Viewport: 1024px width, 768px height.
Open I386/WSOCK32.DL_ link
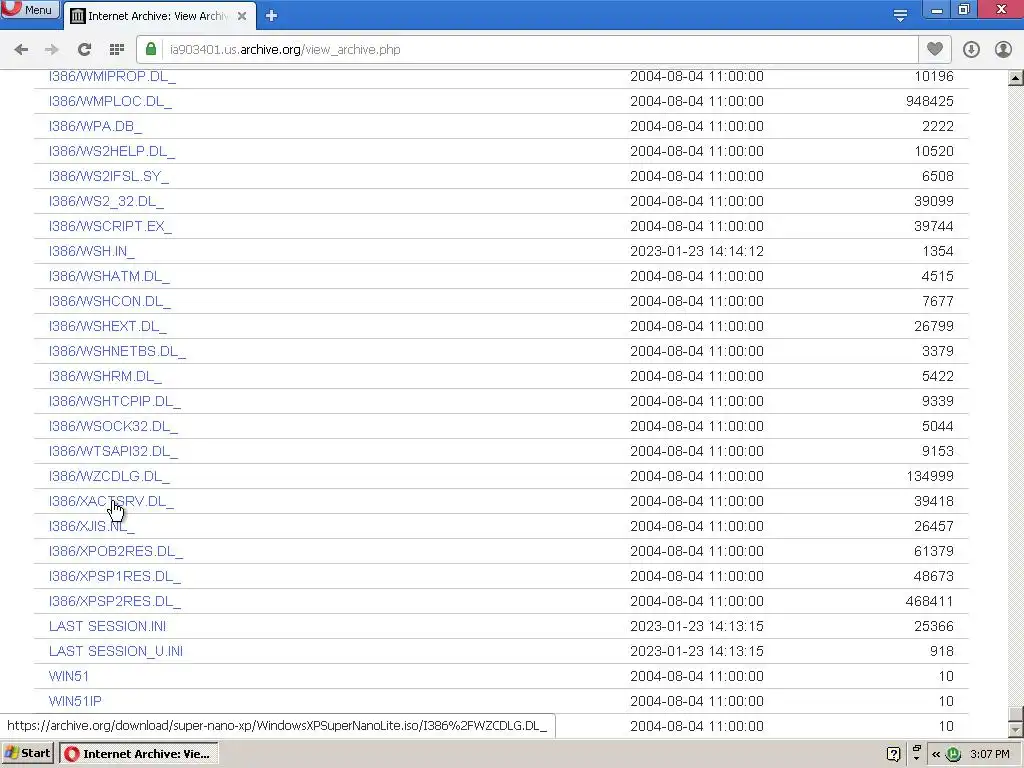(x=113, y=426)
